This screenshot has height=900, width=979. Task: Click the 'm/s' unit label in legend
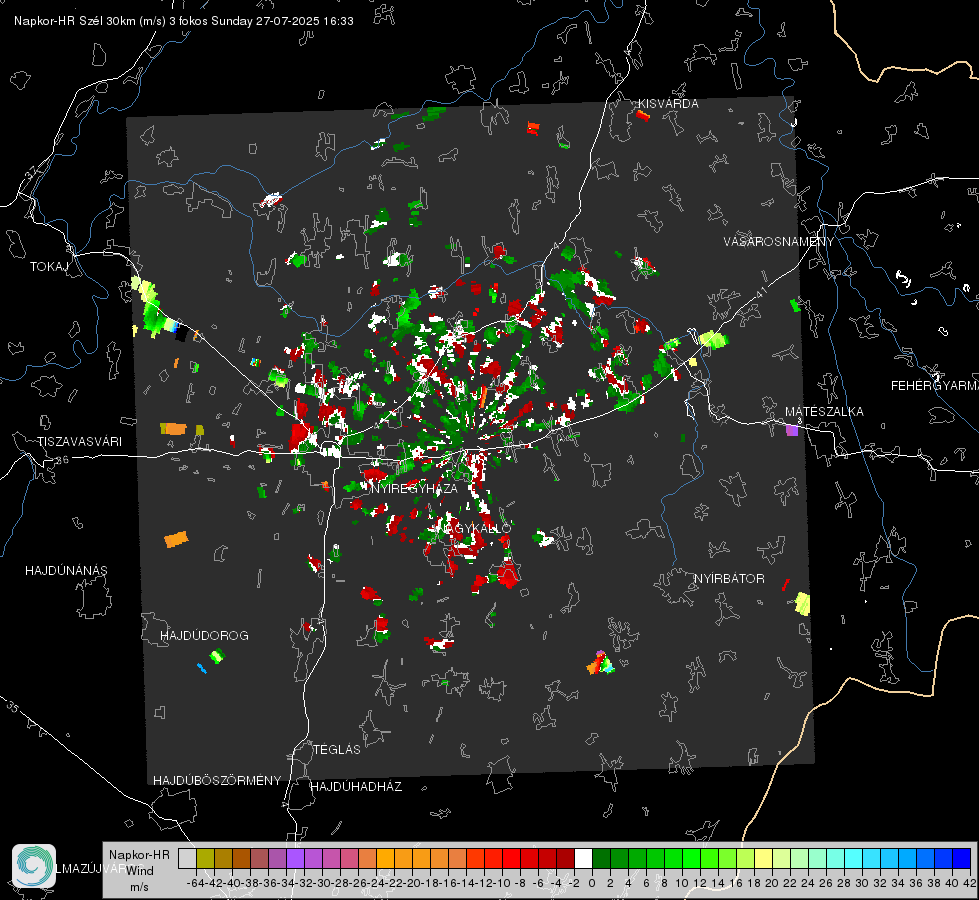click(x=139, y=887)
